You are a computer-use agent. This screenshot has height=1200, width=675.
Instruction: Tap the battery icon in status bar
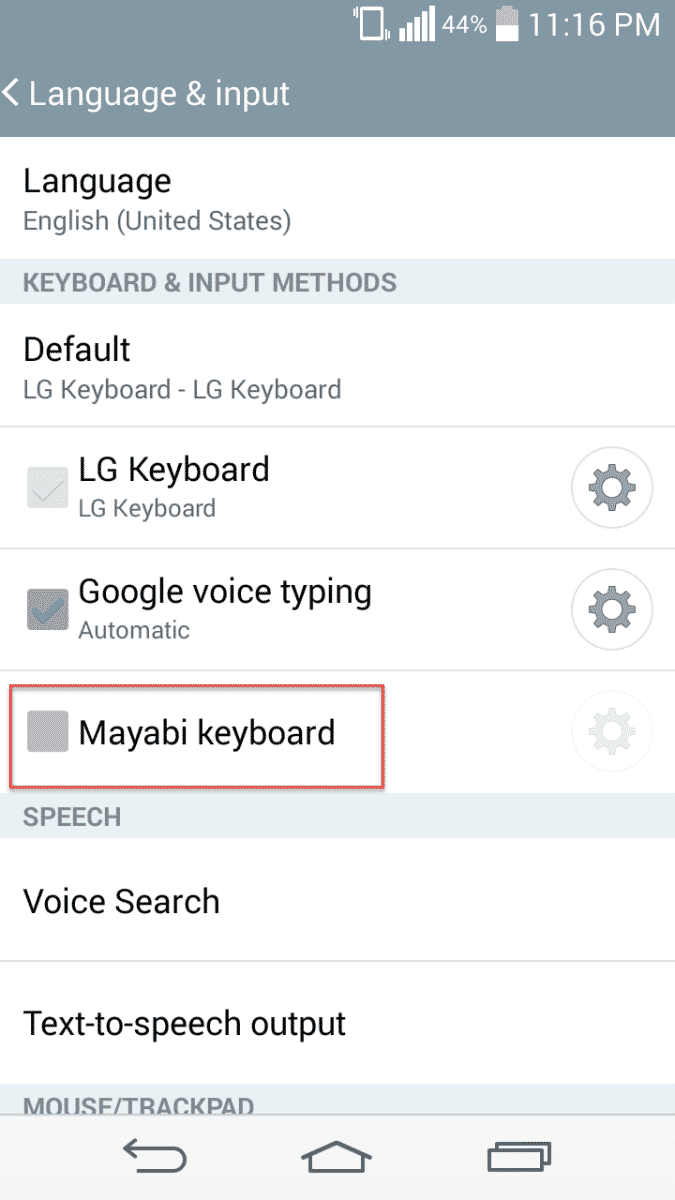click(x=507, y=24)
